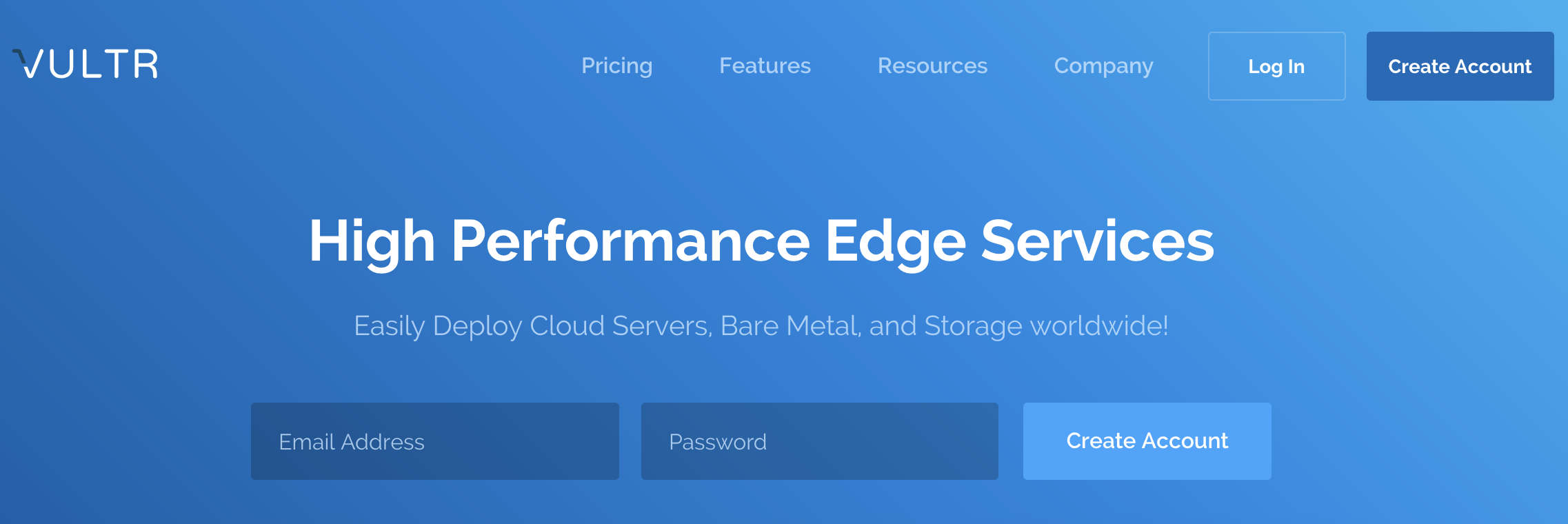Focus the Password input field

point(820,441)
